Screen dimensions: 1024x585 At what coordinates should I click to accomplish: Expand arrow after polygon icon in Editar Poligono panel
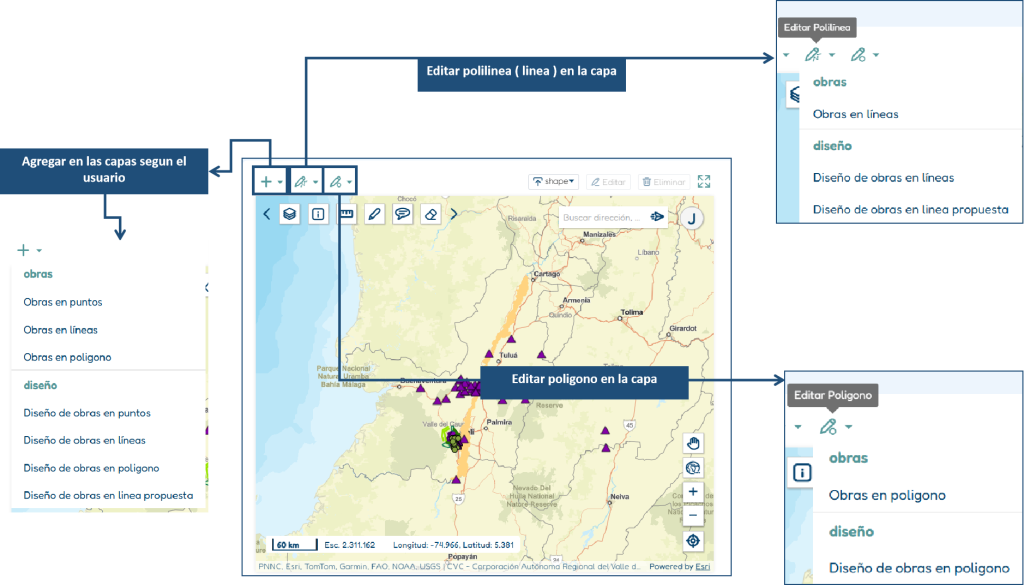coord(848,427)
